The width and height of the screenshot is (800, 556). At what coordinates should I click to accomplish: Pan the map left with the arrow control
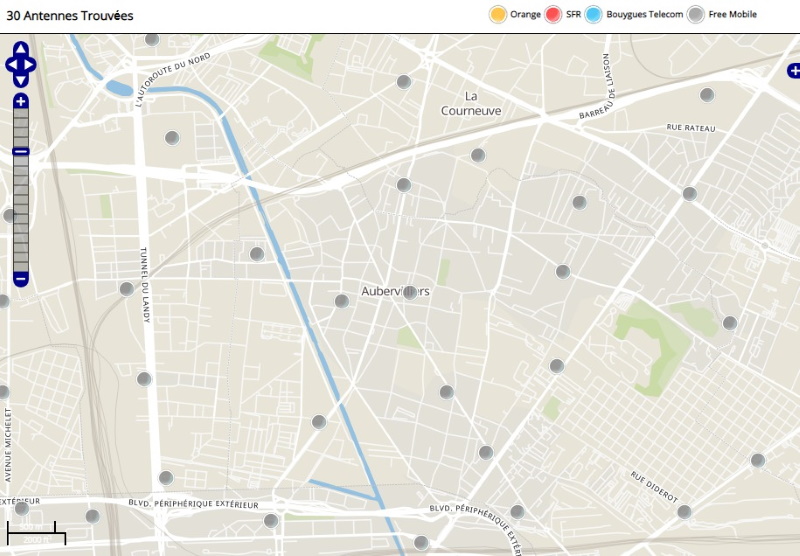click(12, 65)
